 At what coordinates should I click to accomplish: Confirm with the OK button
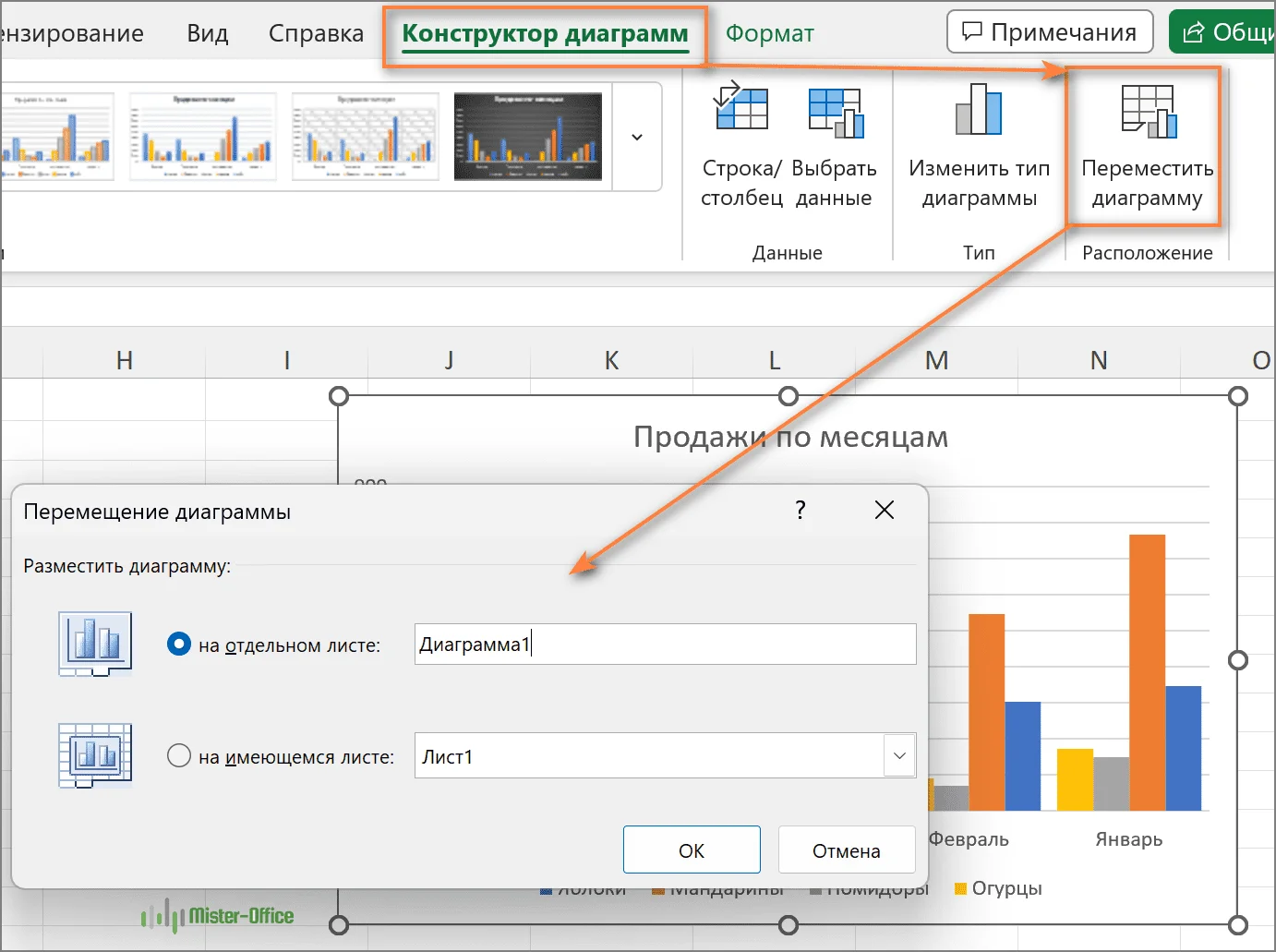692,850
